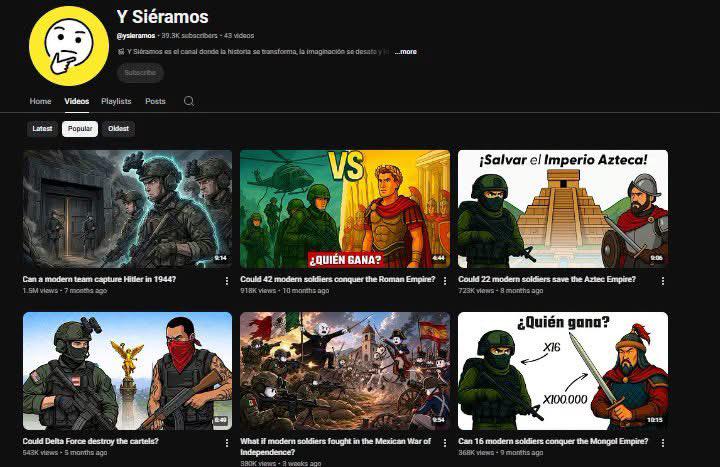Open options menu for the Aztec Empire video
Viewport: 720px width, 467px height.
tap(663, 281)
